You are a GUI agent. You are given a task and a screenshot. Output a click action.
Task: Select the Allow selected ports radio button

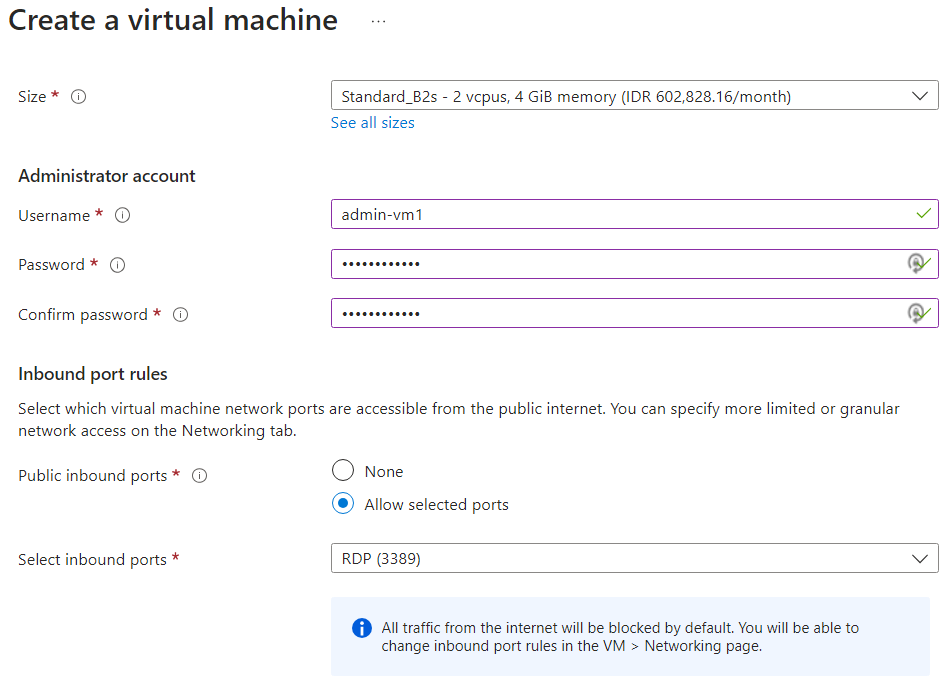(342, 503)
